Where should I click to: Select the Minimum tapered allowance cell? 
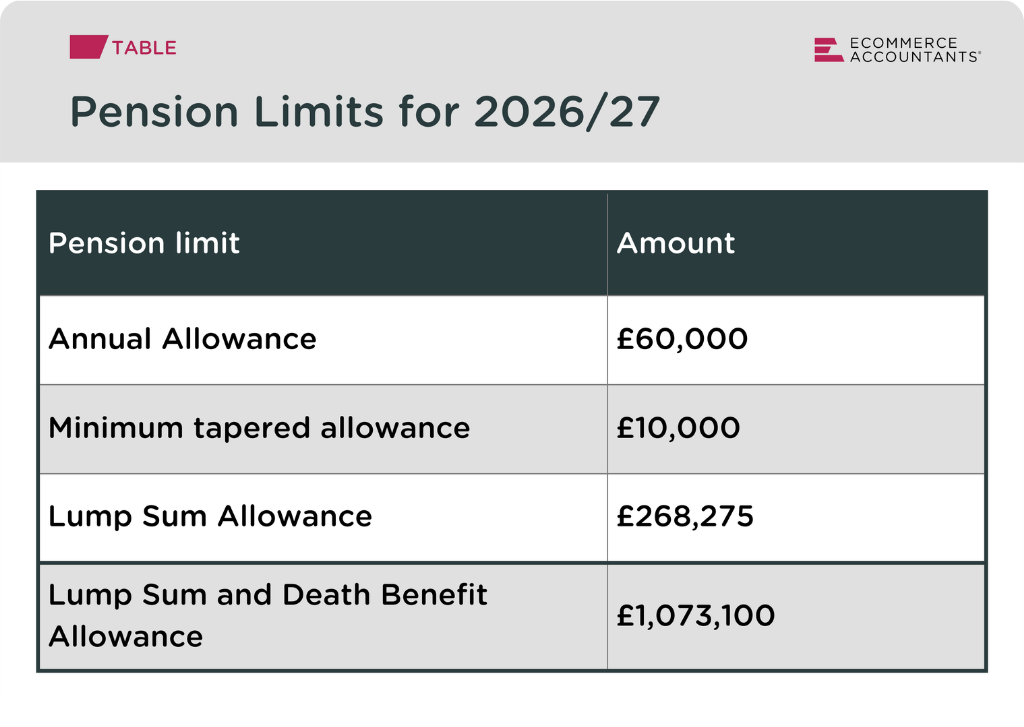coord(323,429)
